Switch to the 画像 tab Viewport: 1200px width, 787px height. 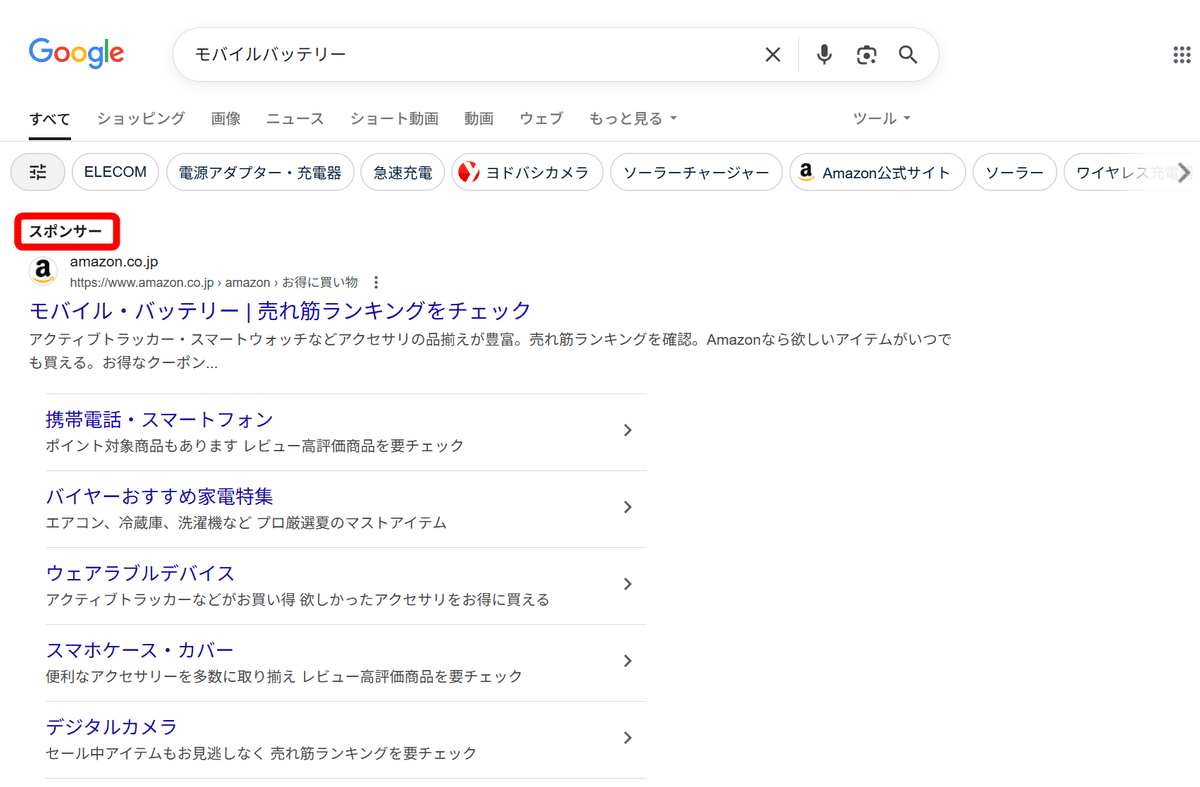coord(226,119)
